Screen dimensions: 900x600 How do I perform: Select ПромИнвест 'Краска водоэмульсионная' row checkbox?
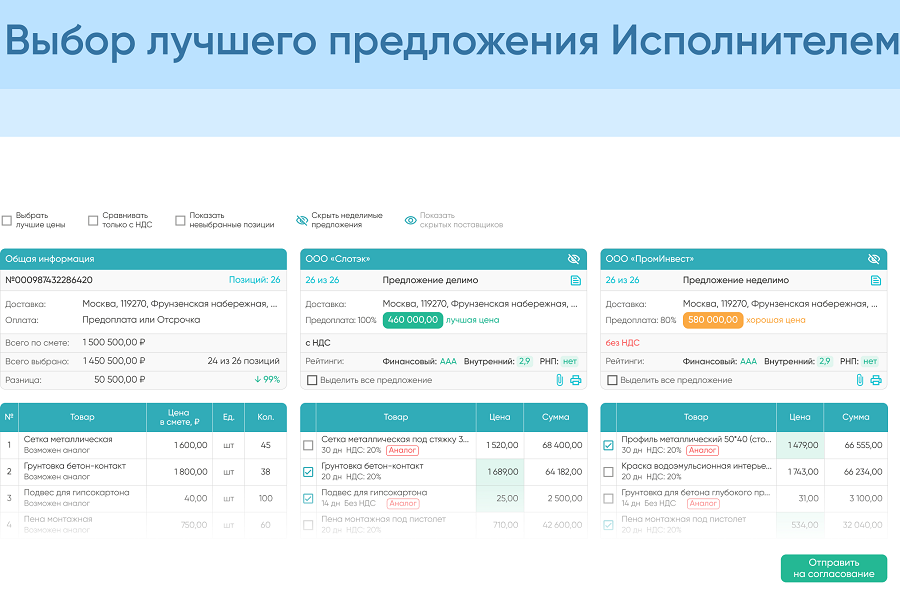point(609,472)
